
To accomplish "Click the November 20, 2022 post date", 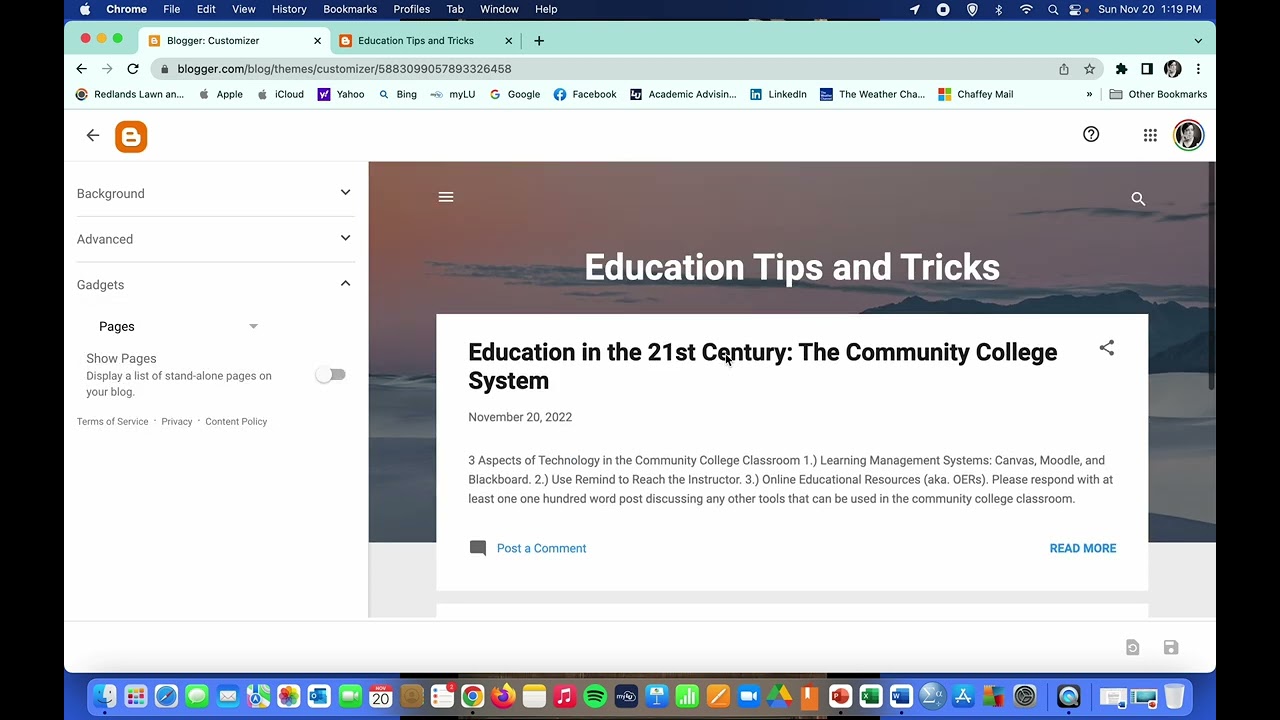I will pos(520,417).
